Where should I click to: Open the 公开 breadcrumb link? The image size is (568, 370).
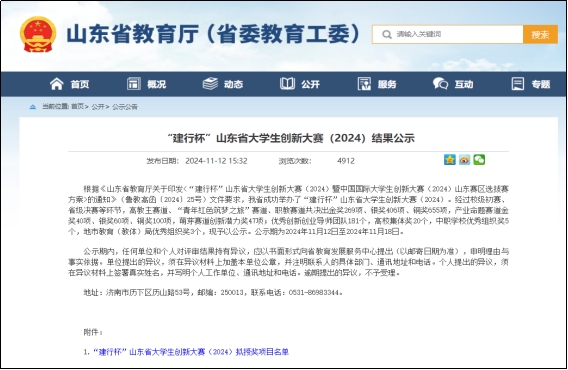pos(98,107)
